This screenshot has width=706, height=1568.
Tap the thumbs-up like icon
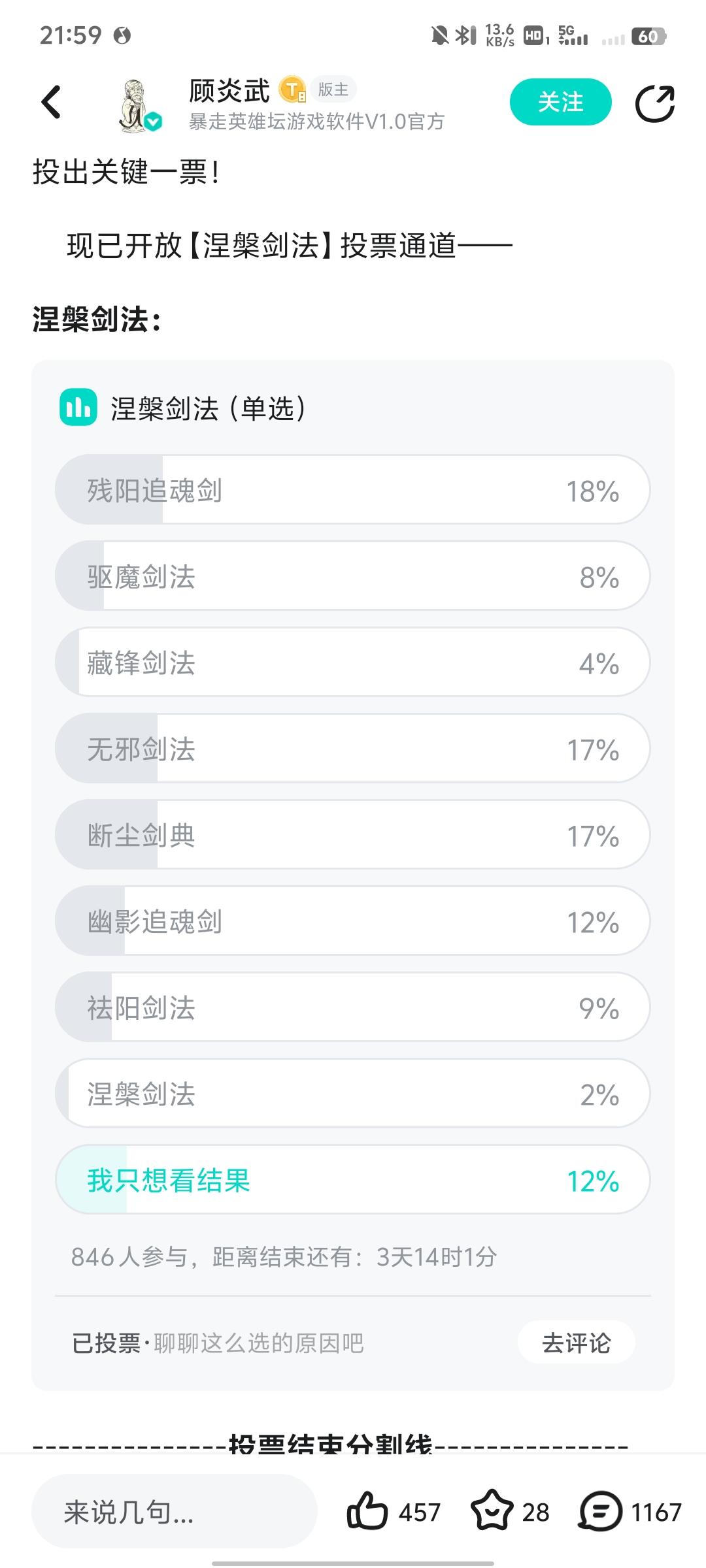click(x=367, y=1511)
